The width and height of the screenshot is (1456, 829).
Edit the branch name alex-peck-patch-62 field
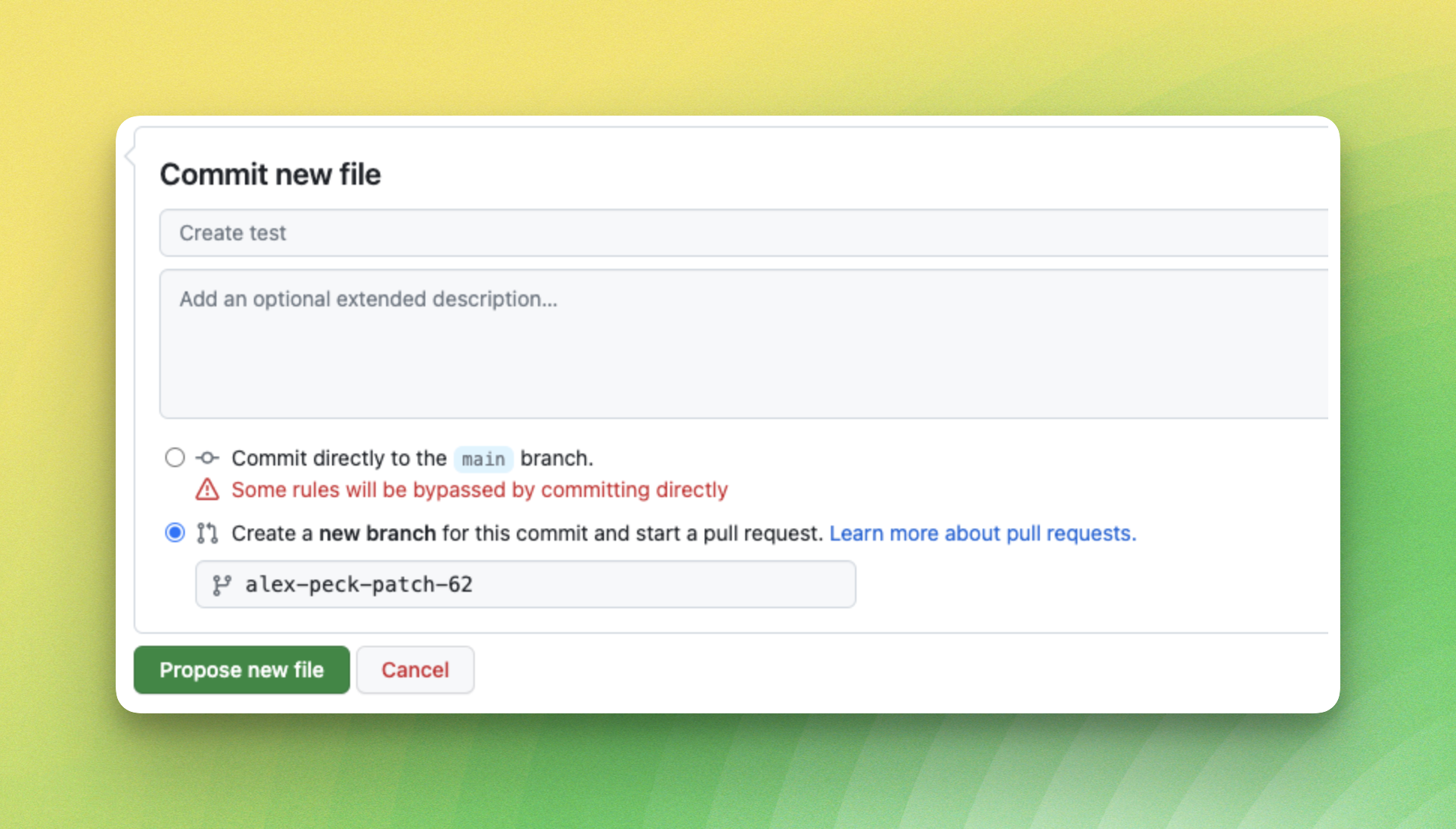coord(526,584)
